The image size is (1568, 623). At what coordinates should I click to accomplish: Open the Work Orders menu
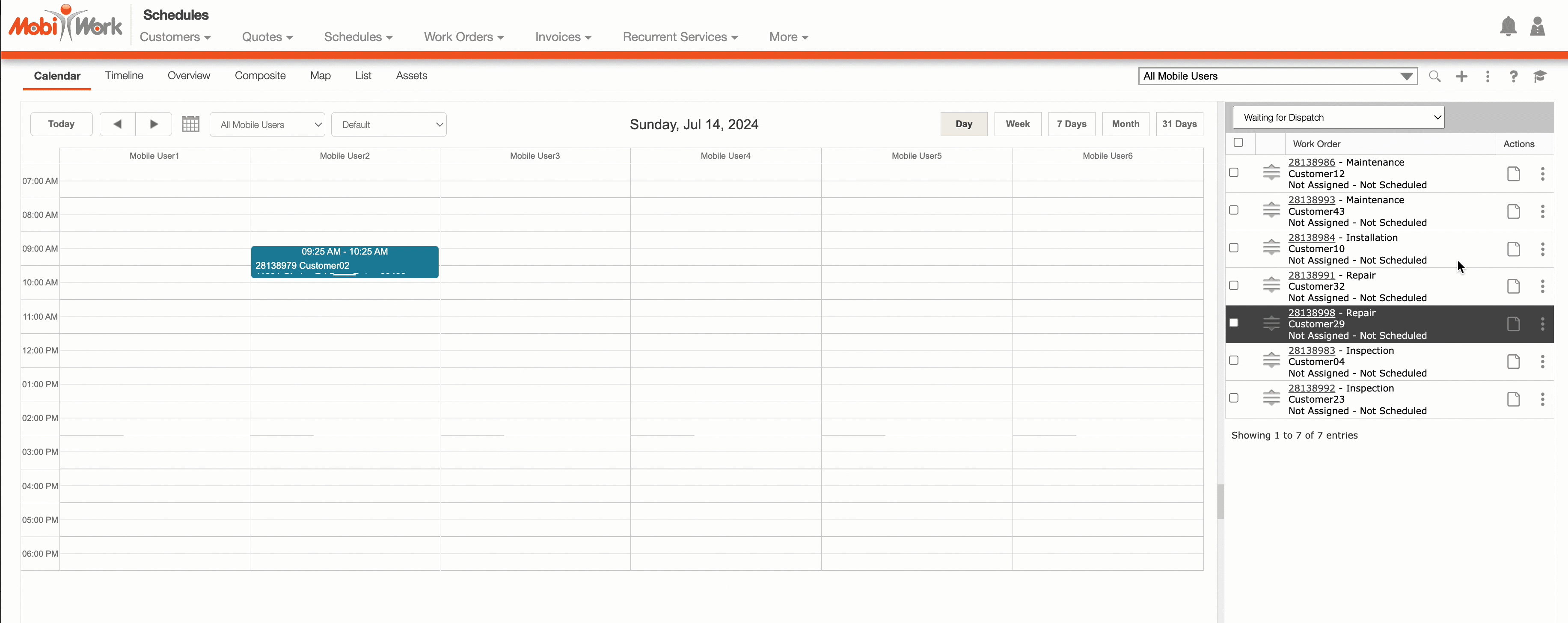(x=463, y=37)
